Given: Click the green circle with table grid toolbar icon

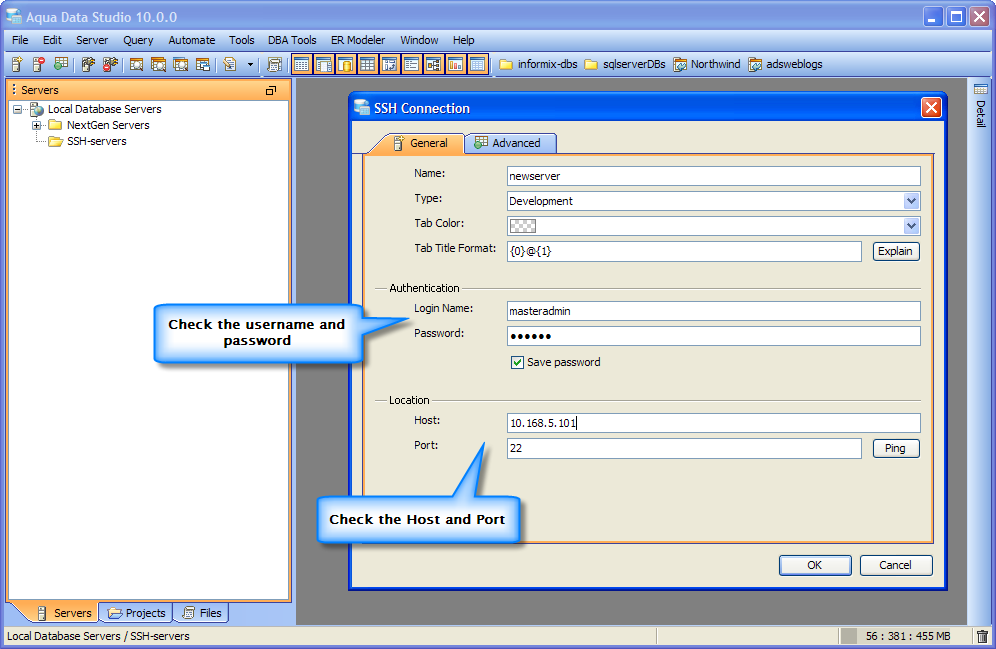Looking at the screenshot, I should click(61, 64).
